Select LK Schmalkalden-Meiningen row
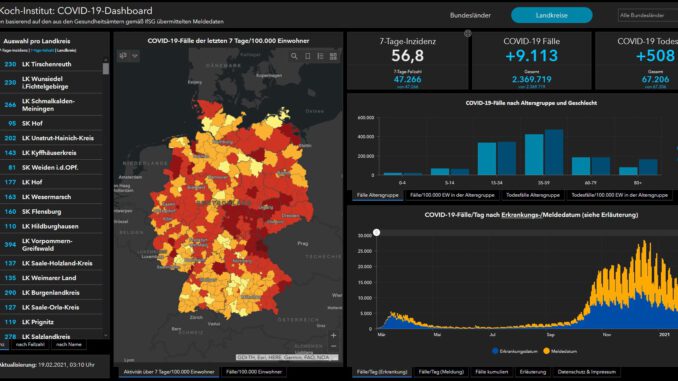 pyautogui.click(x=51, y=105)
